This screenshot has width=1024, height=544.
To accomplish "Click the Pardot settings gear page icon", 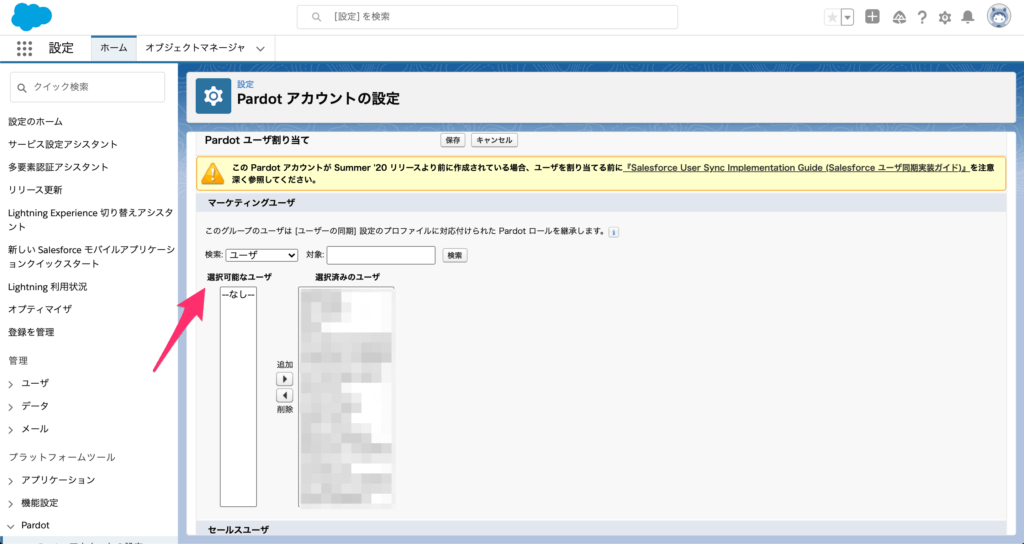I will [213, 97].
